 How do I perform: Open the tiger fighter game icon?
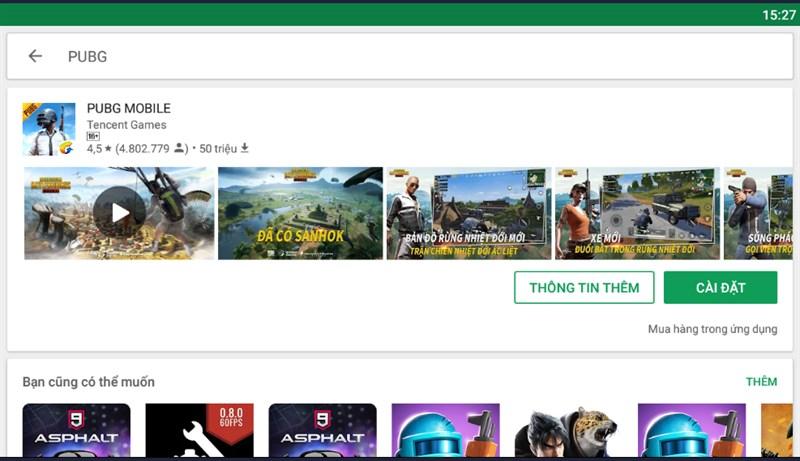[568, 429]
